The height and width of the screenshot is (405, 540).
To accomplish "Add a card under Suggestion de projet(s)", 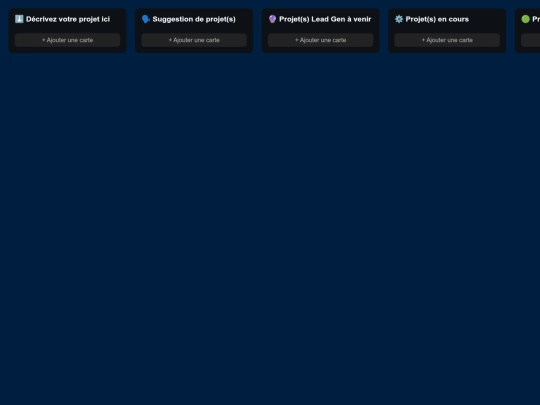I will pos(194,40).
